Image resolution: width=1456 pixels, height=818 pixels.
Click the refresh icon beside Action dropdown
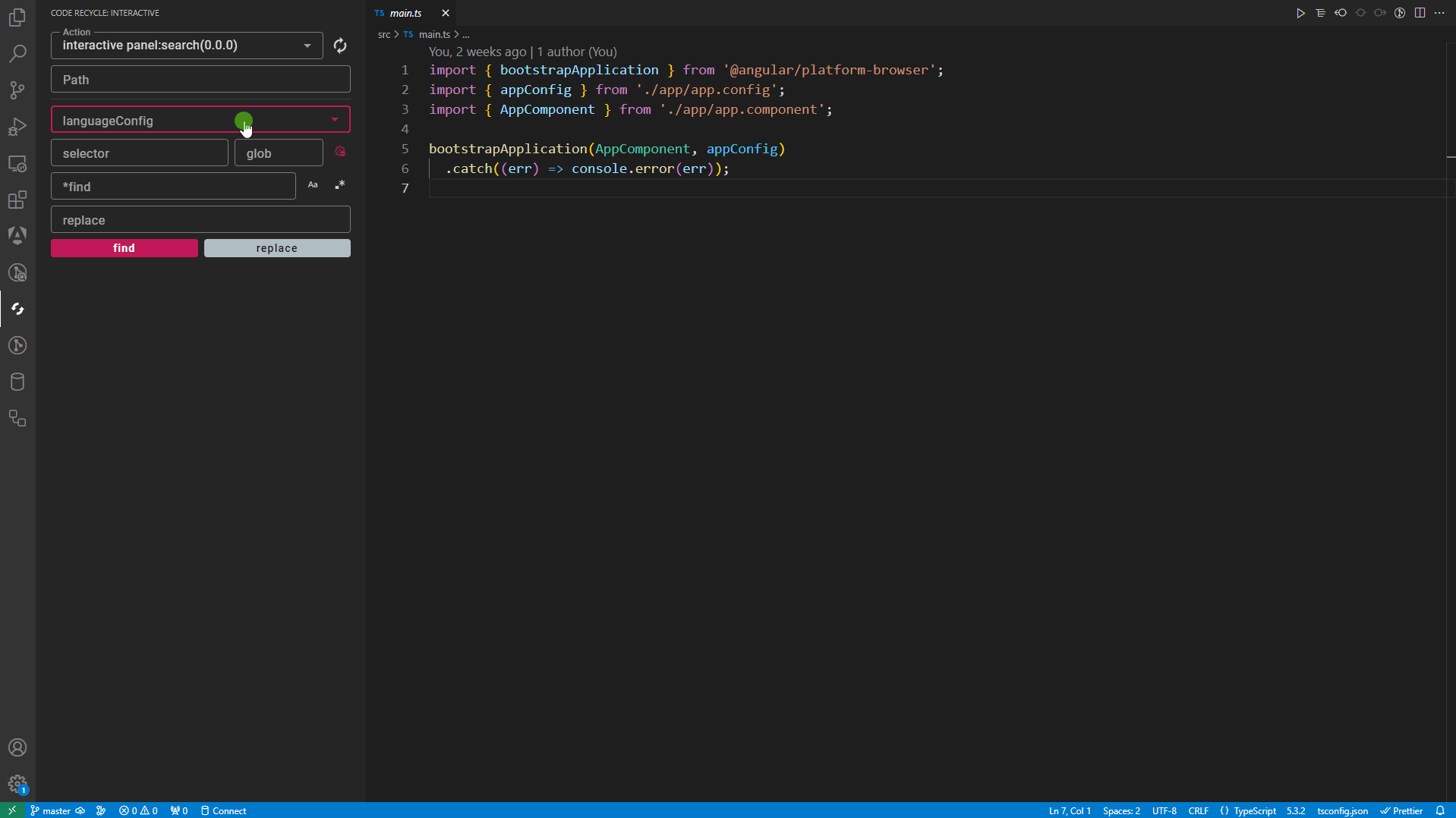340,46
